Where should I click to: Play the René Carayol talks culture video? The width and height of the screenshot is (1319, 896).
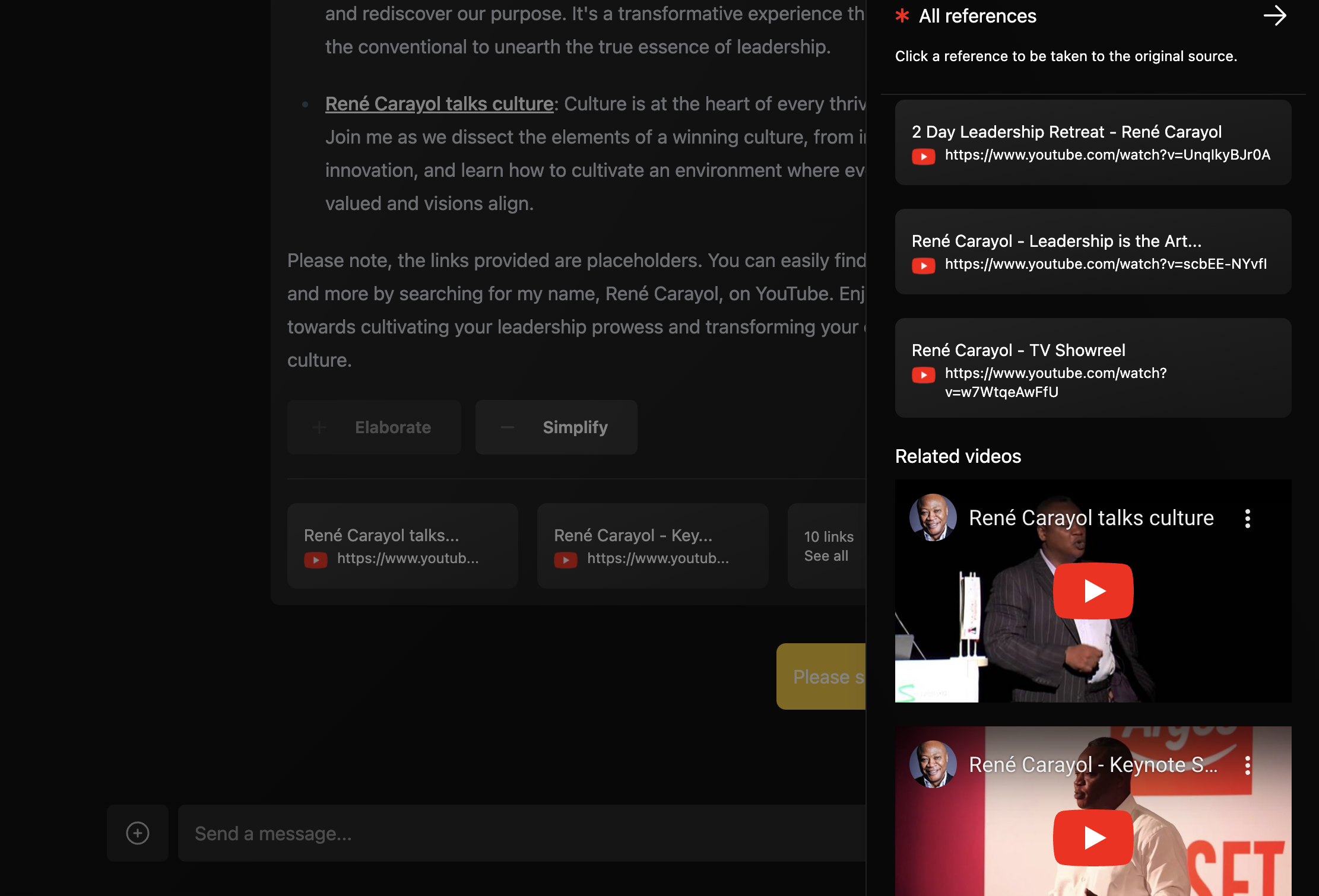click(x=1093, y=591)
